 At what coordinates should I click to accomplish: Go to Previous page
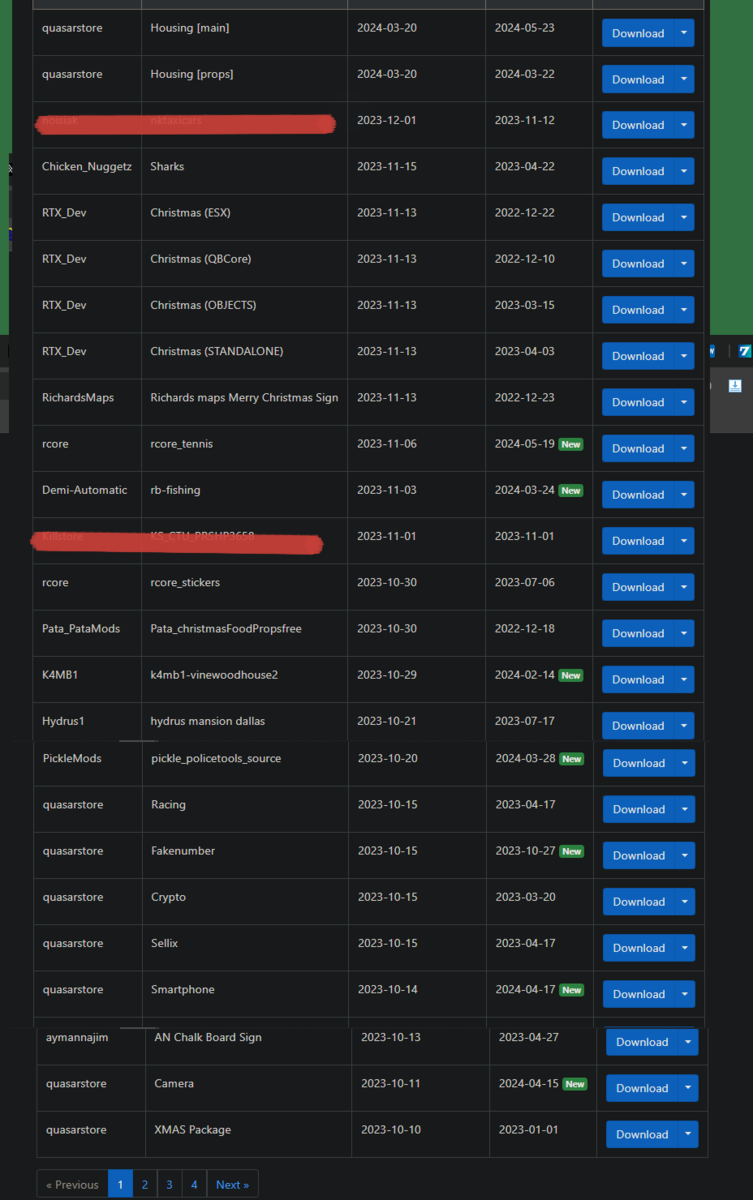click(x=72, y=1184)
